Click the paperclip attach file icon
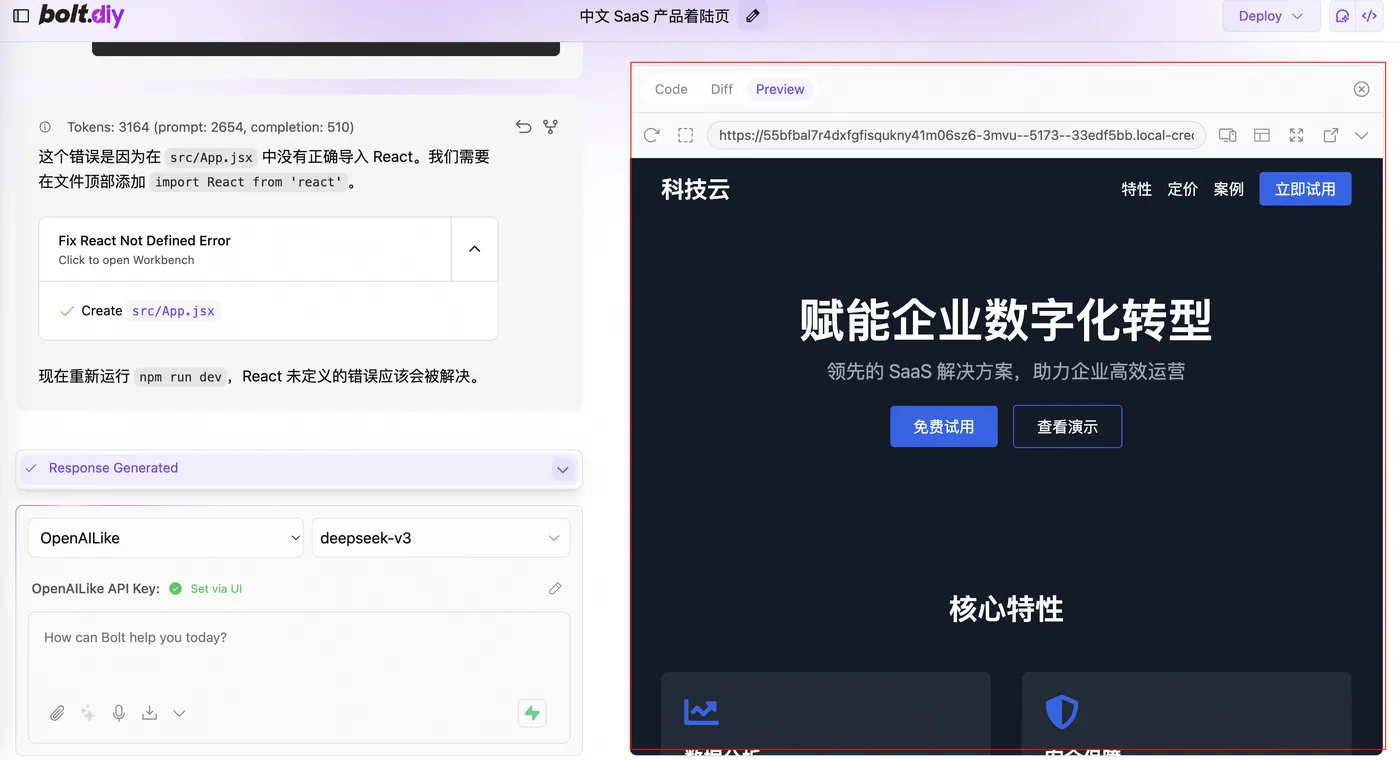The width and height of the screenshot is (1400, 760). click(x=58, y=713)
